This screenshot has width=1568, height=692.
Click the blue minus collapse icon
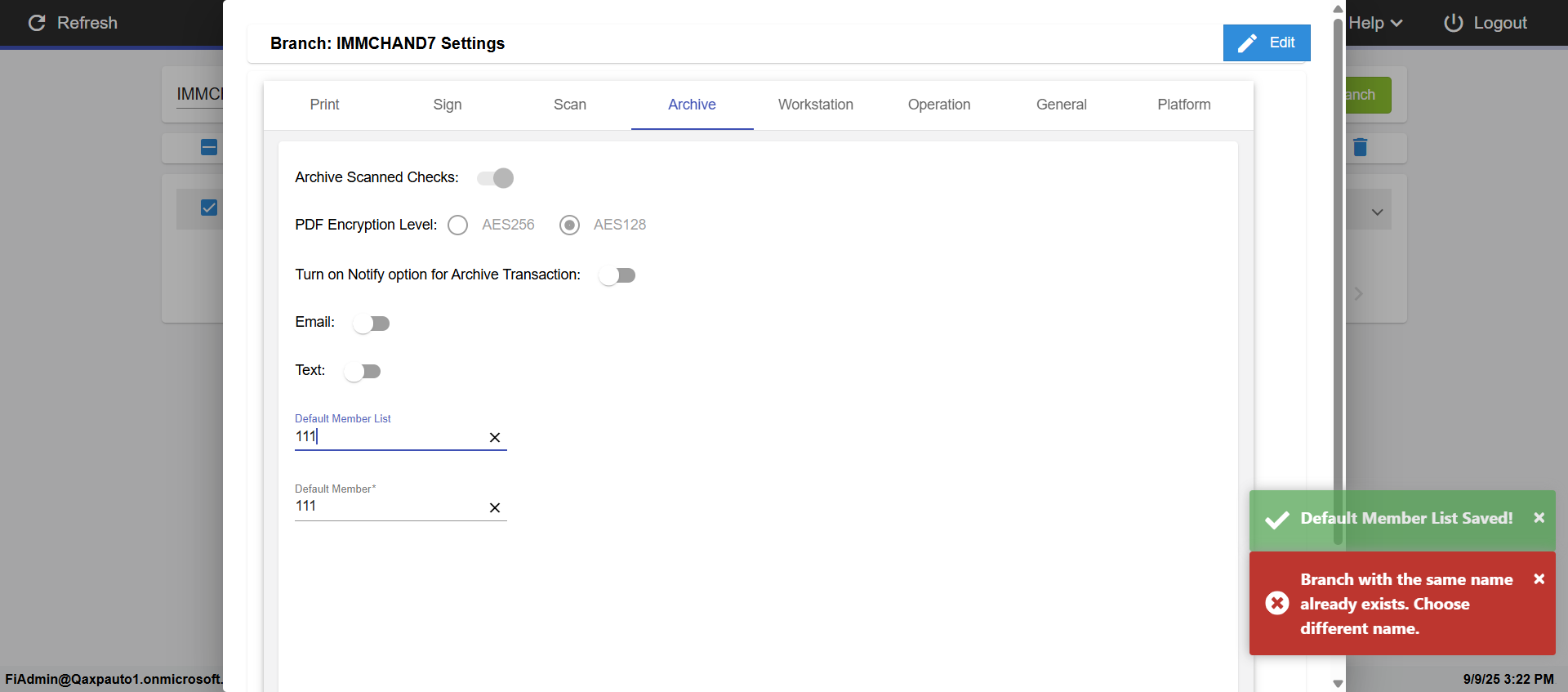coord(209,147)
